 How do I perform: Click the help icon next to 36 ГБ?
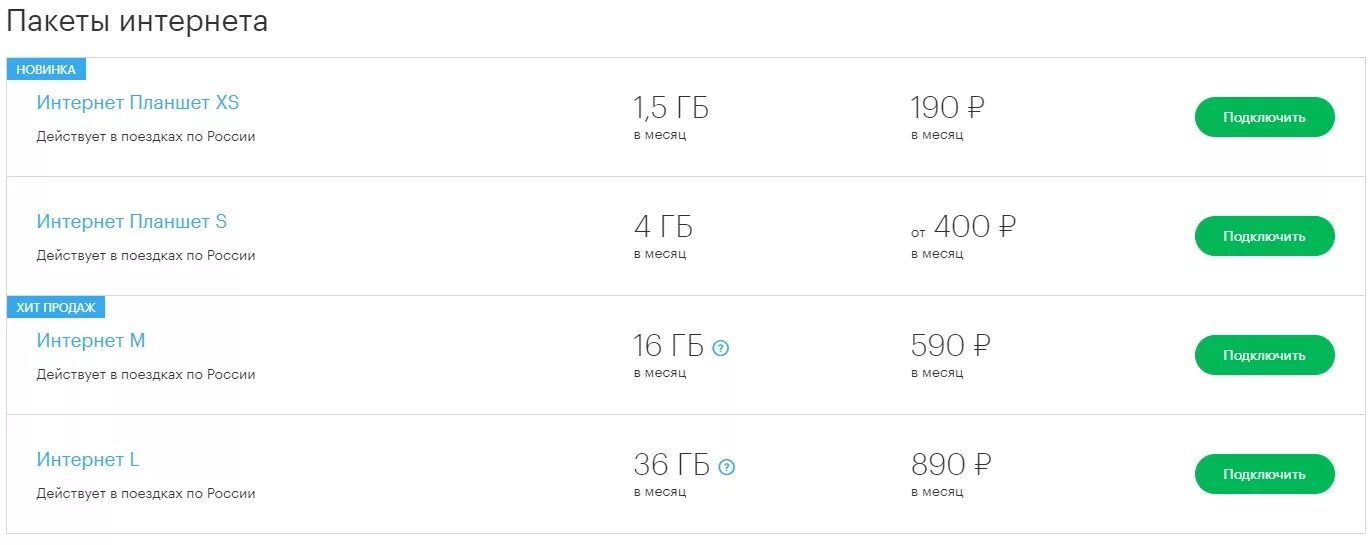pos(727,467)
